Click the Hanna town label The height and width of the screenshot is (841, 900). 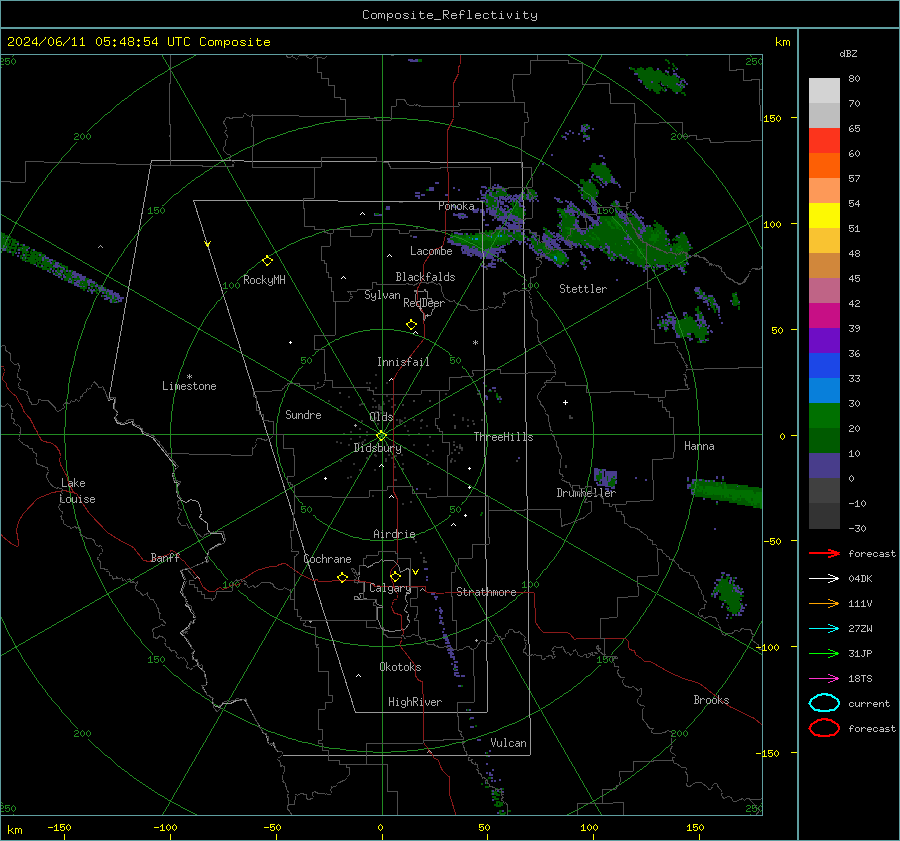tap(699, 446)
